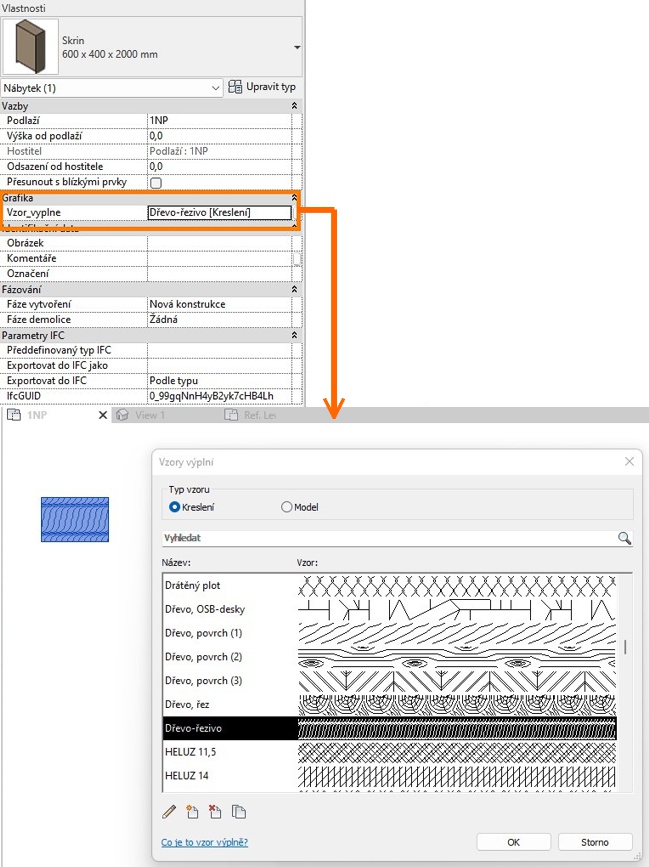Image resolution: width=649 pixels, height=867 pixels.
Task: Collapse the Parametry IFC section
Action: [294, 335]
